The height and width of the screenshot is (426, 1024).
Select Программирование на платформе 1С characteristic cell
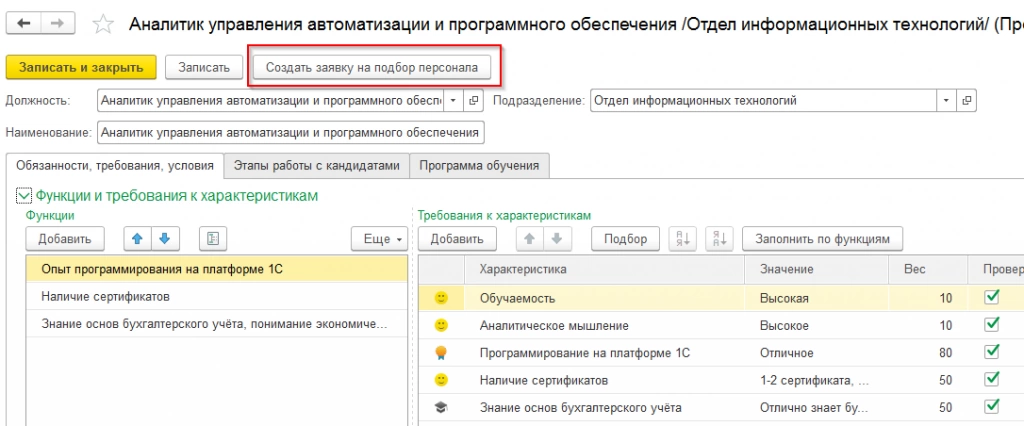point(604,353)
